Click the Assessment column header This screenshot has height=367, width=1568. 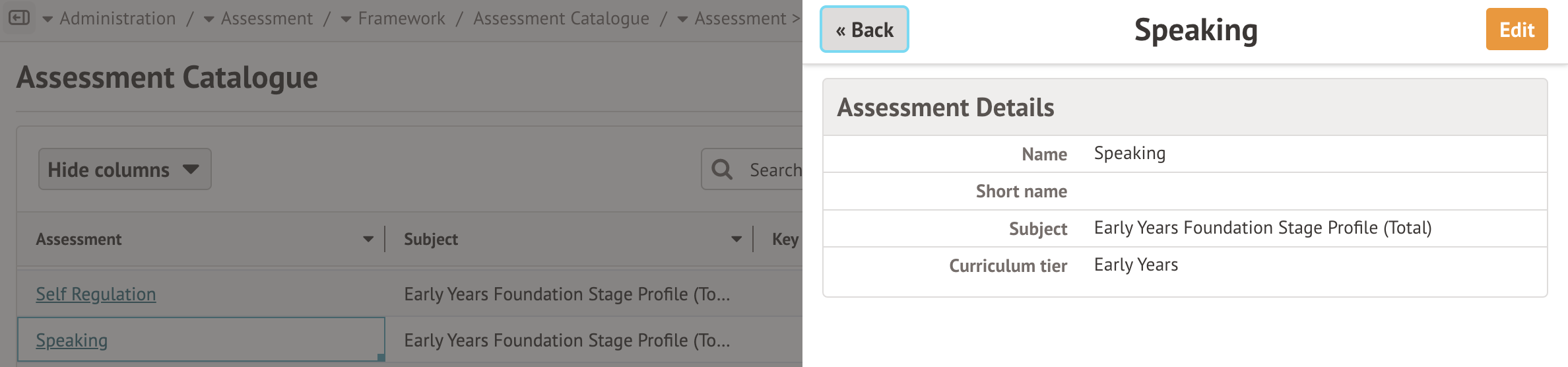[79, 239]
